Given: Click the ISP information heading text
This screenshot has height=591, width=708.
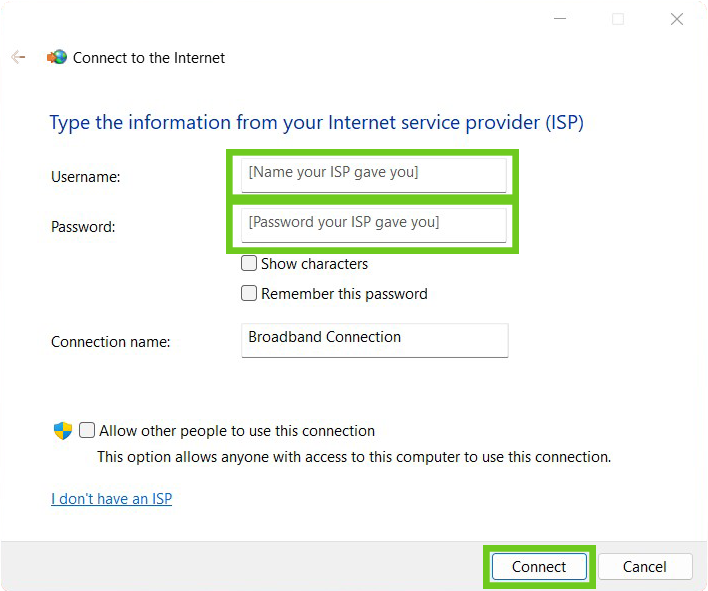Looking at the screenshot, I should (316, 123).
